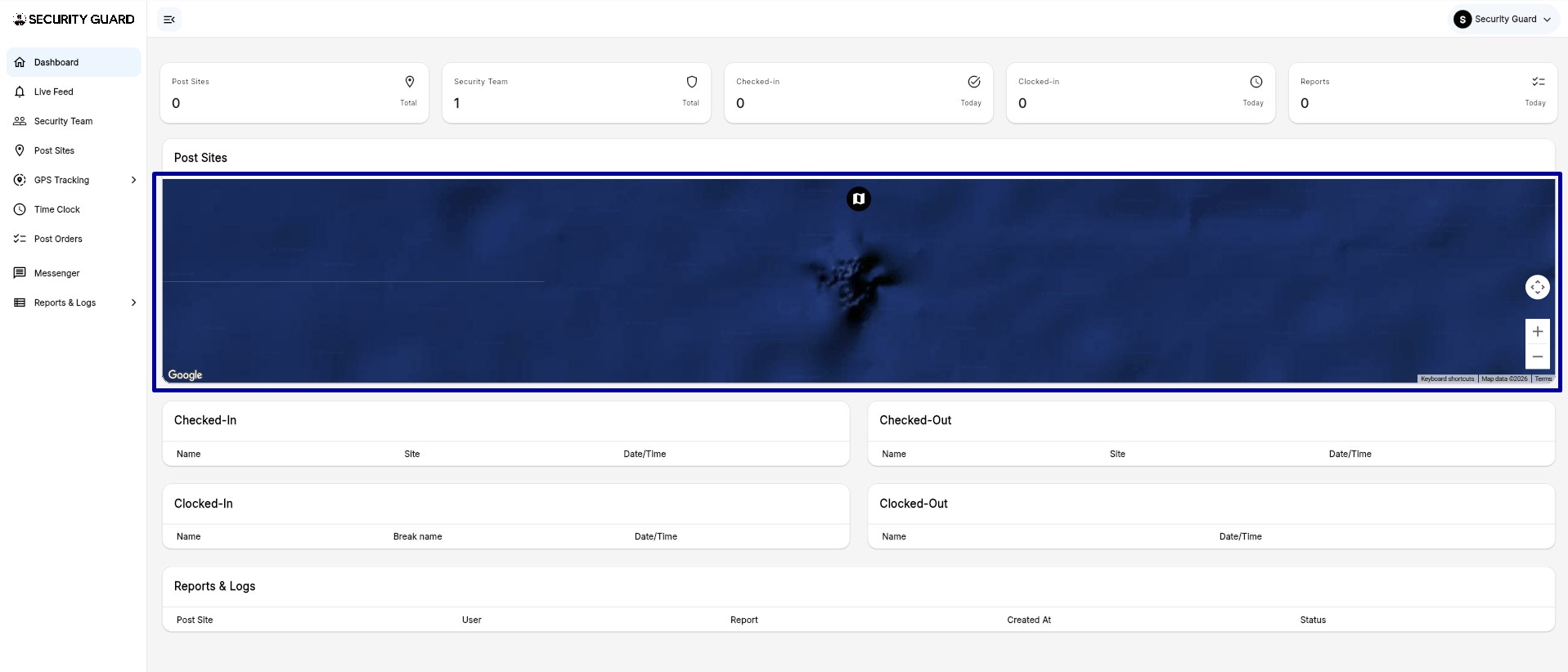The width and height of the screenshot is (1568, 672).
Task: Click the Clocked-in summary card
Action: click(x=1141, y=93)
